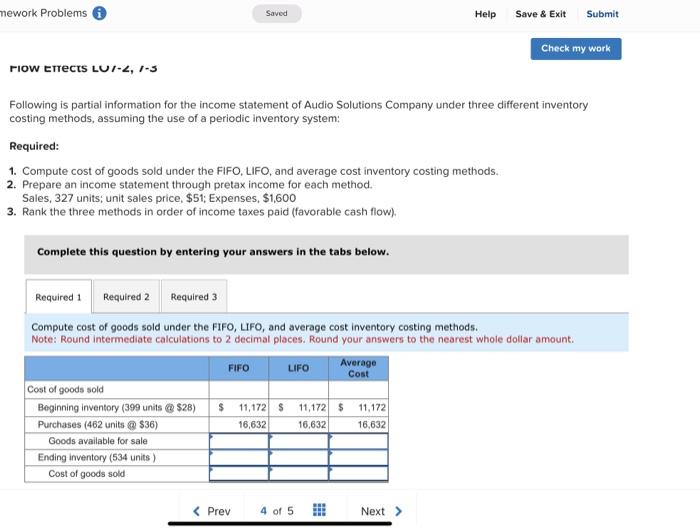The height and width of the screenshot is (532, 700).
Task: Click the LIFO column header
Action: 299,368
